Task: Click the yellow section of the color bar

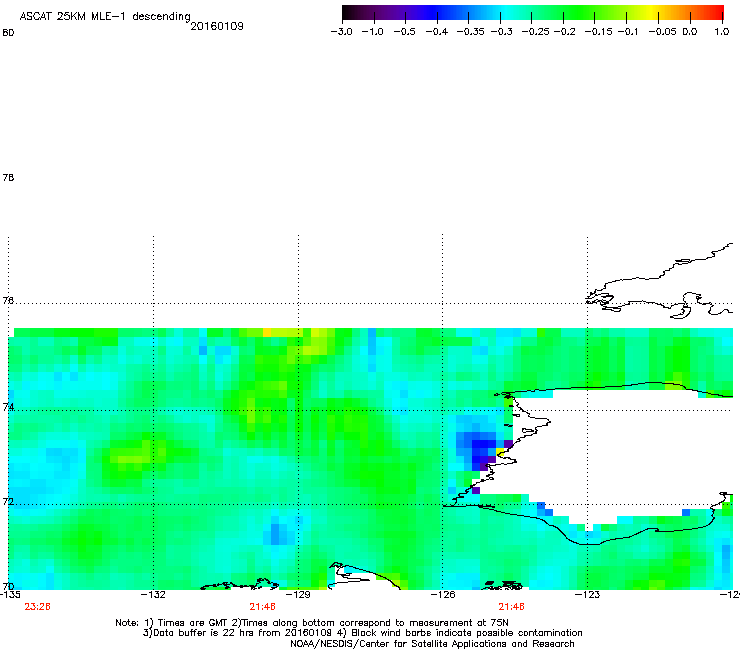Action: coord(654,12)
